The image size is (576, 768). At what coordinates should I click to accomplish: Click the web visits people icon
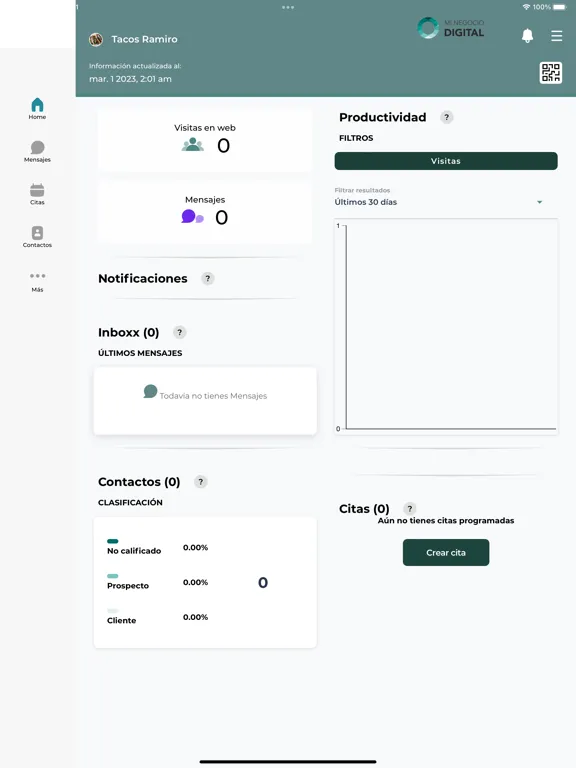coord(193,144)
